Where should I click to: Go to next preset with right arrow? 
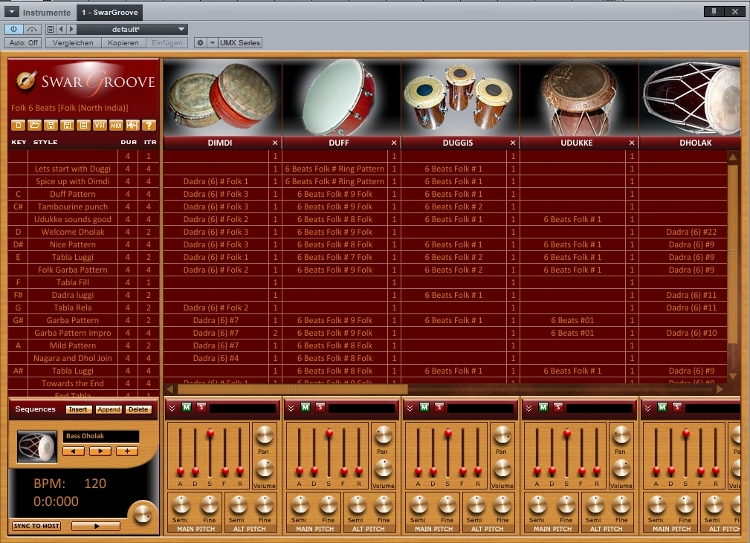71,29
